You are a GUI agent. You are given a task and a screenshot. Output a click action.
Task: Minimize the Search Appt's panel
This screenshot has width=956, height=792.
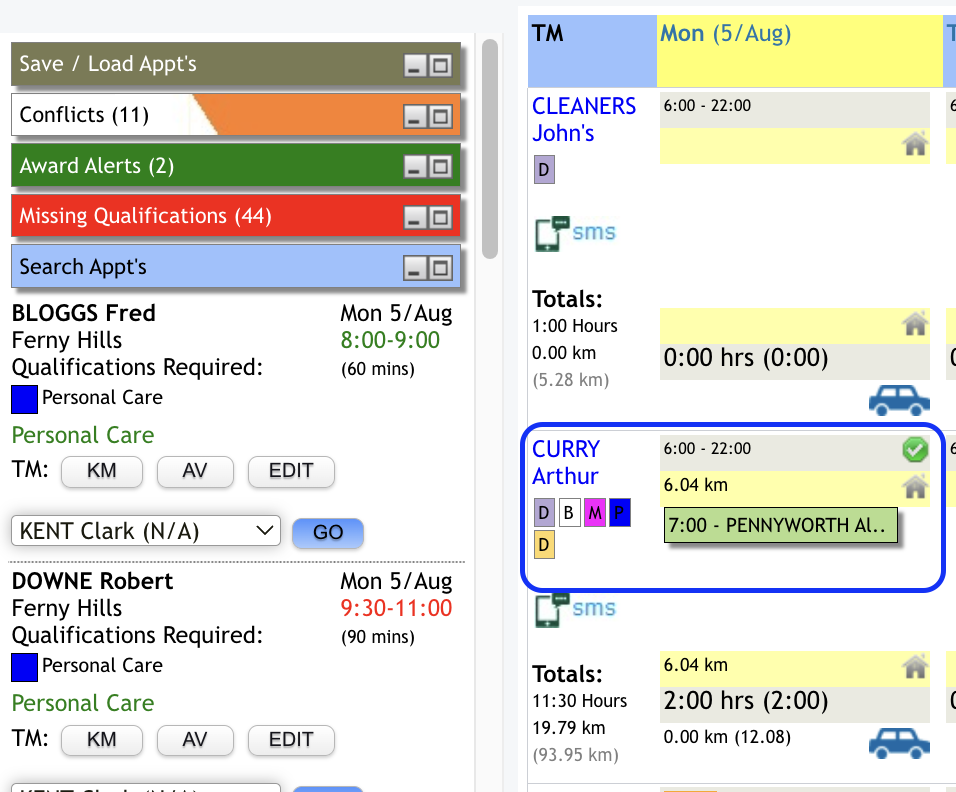click(x=415, y=268)
